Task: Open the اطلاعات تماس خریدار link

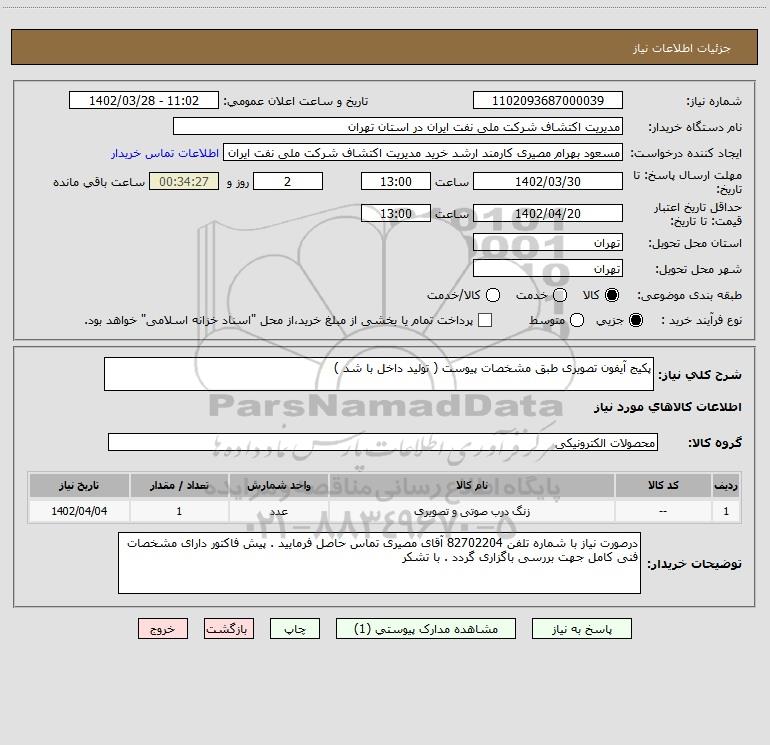Action: coord(165,153)
